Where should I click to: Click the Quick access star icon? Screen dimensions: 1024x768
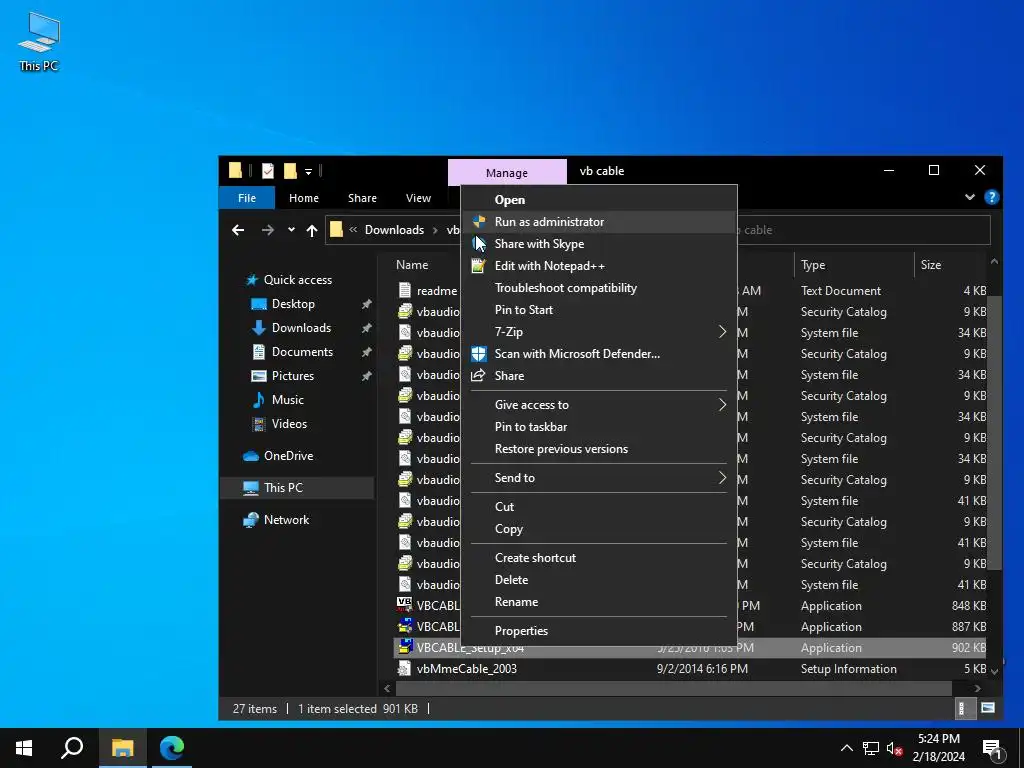[251, 280]
